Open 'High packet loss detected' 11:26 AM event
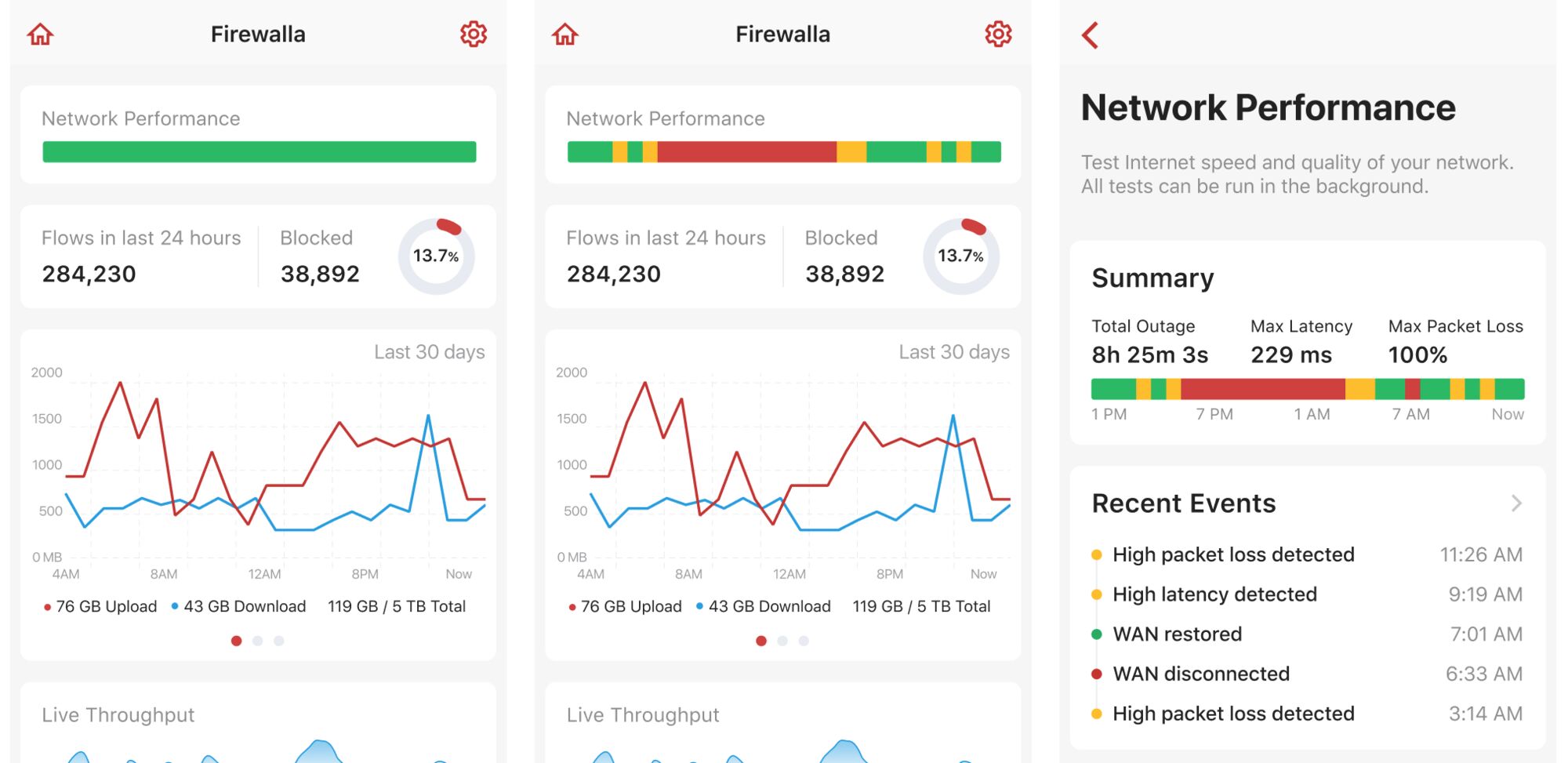 pos(1307,554)
